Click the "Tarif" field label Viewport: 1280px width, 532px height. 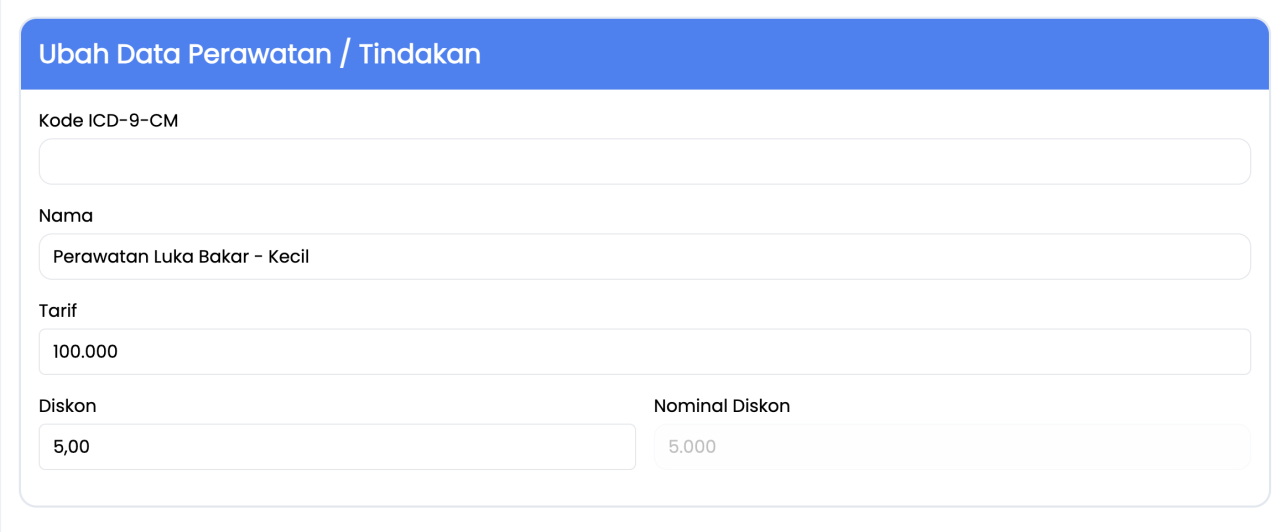[58, 311]
